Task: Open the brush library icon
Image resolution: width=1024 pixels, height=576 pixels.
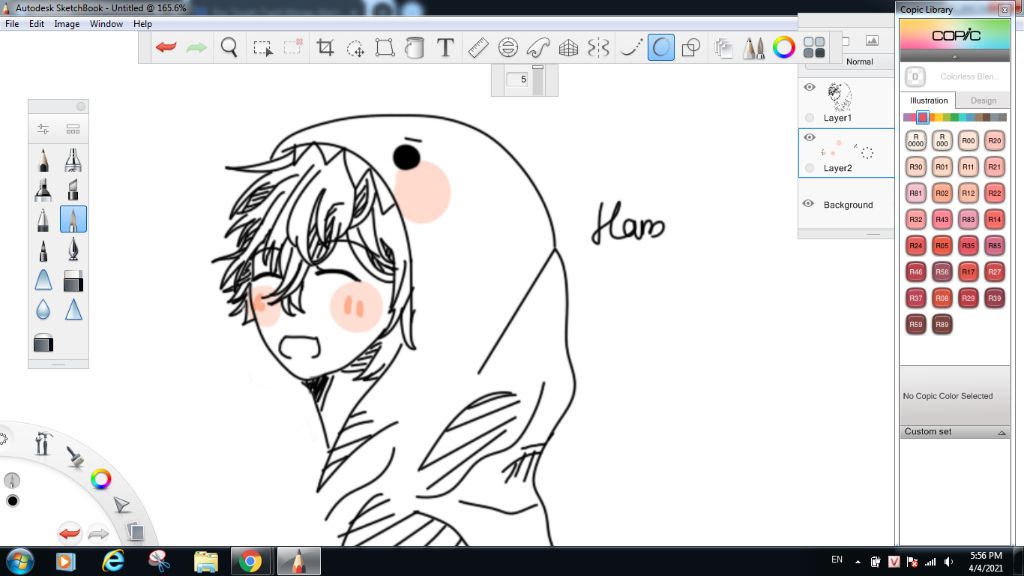Action: 73,129
